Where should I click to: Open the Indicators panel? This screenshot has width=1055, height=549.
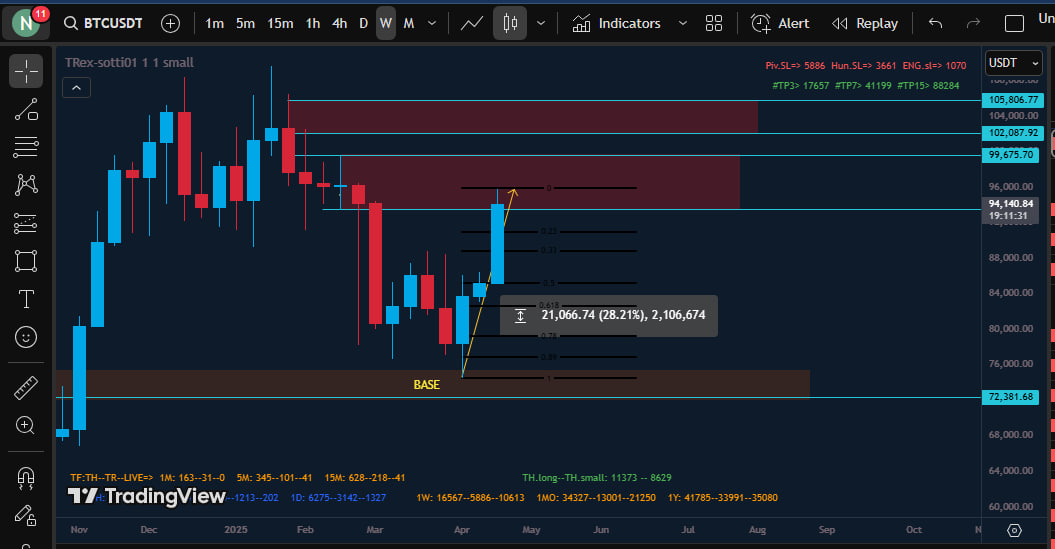[616, 23]
